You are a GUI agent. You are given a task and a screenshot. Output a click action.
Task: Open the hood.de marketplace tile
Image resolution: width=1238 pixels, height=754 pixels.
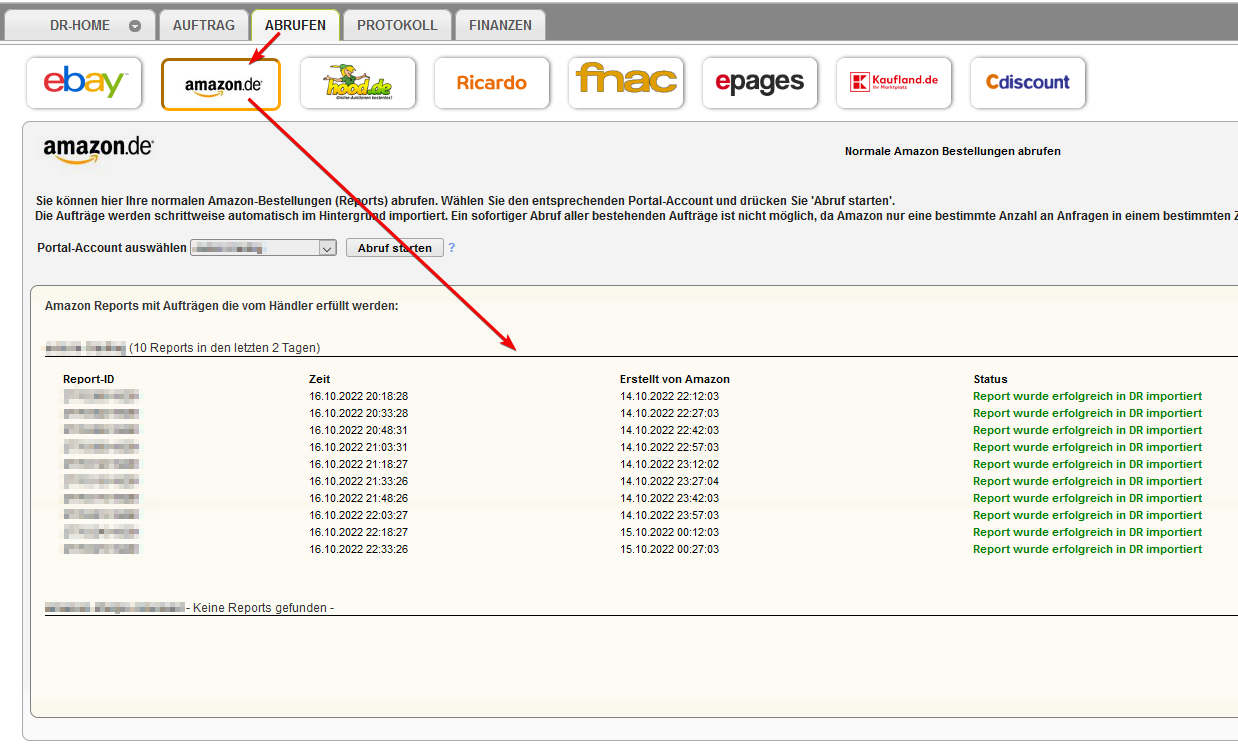358,83
